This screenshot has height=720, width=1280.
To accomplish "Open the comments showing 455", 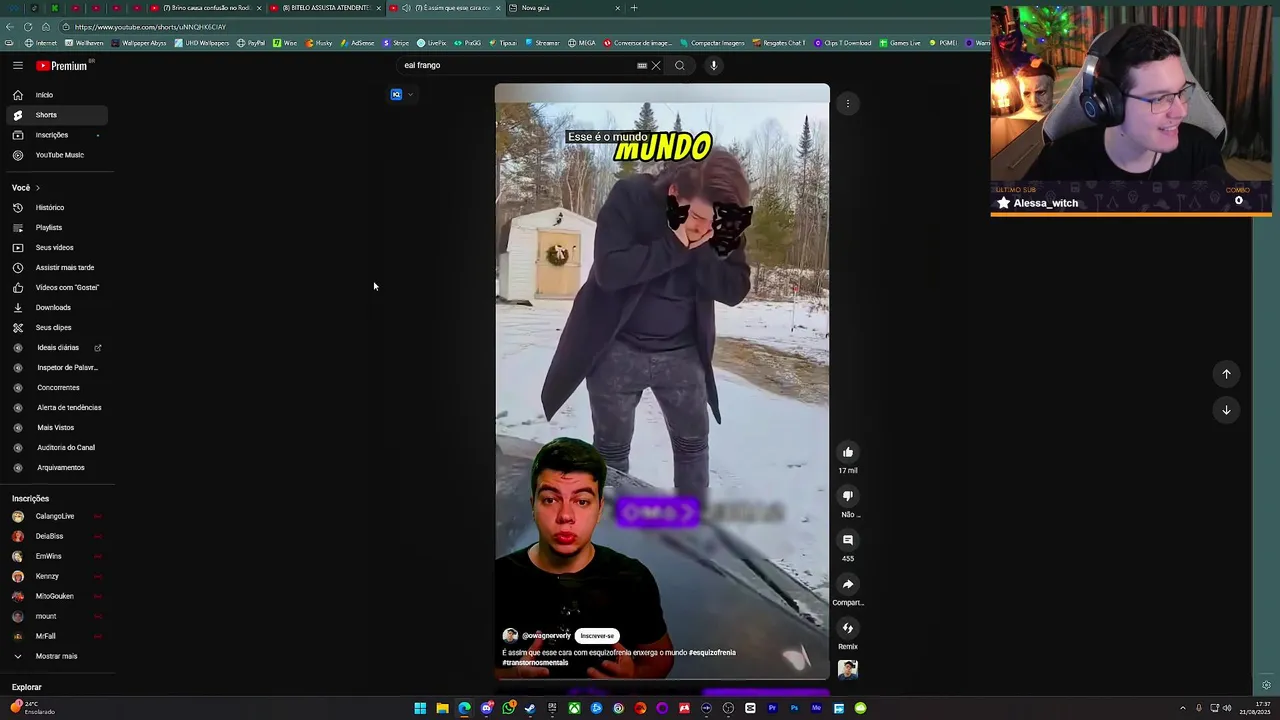I will pos(848,540).
